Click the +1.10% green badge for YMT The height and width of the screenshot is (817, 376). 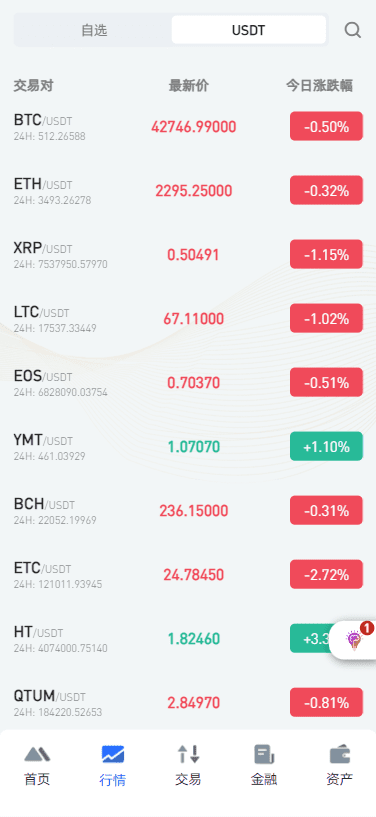point(327,447)
